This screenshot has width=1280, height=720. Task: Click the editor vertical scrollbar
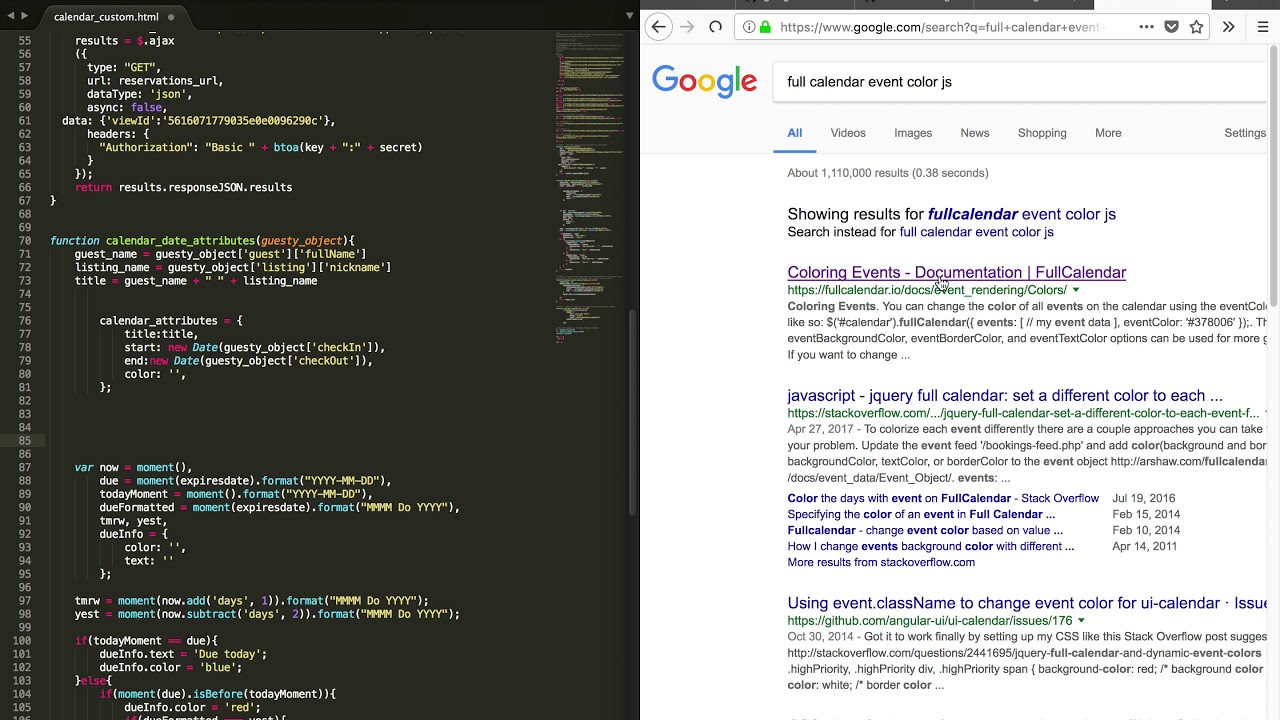631,410
